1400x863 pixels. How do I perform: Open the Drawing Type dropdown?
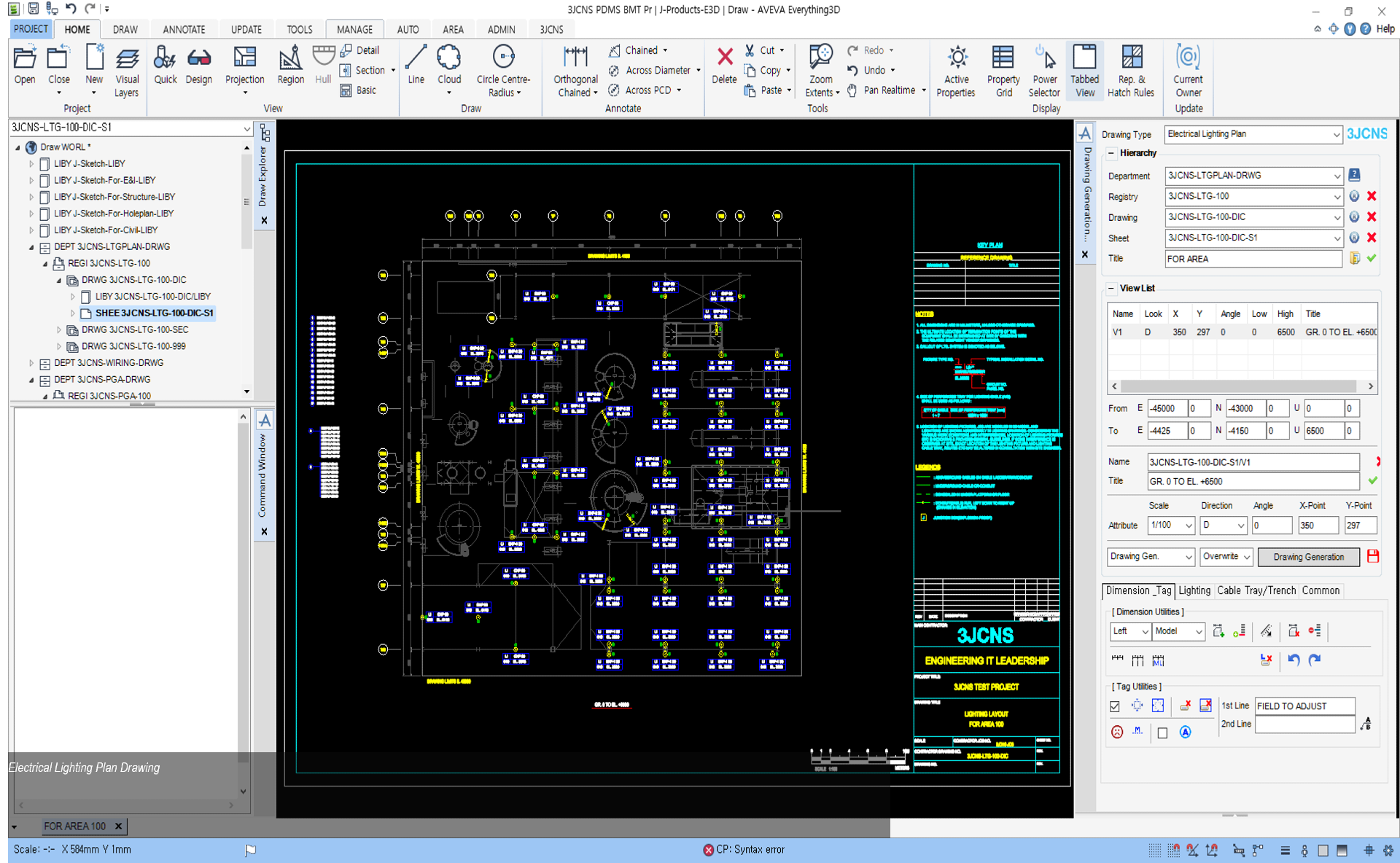click(x=1336, y=135)
